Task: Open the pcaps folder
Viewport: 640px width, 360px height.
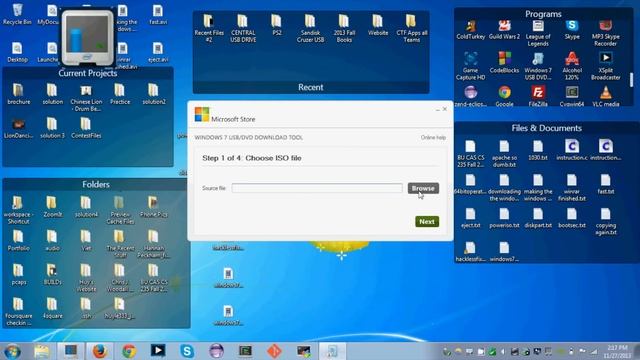Action: pos(18,274)
